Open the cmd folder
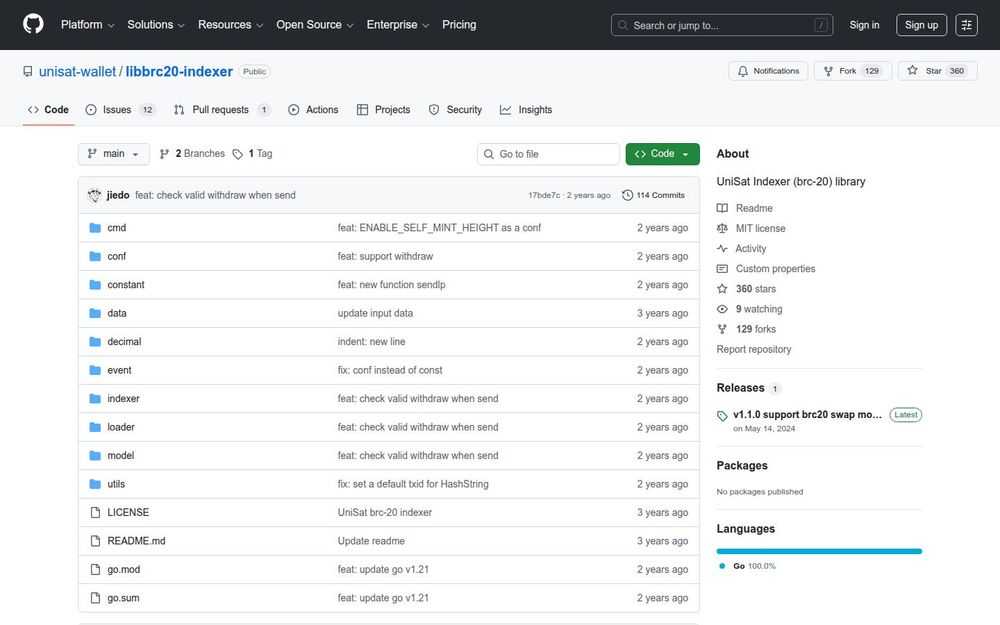This screenshot has width=1000, height=625. click(x=116, y=228)
